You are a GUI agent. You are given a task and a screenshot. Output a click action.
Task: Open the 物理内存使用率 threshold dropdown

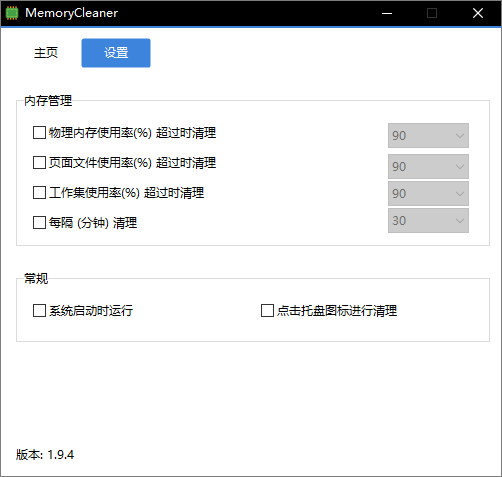click(x=428, y=136)
